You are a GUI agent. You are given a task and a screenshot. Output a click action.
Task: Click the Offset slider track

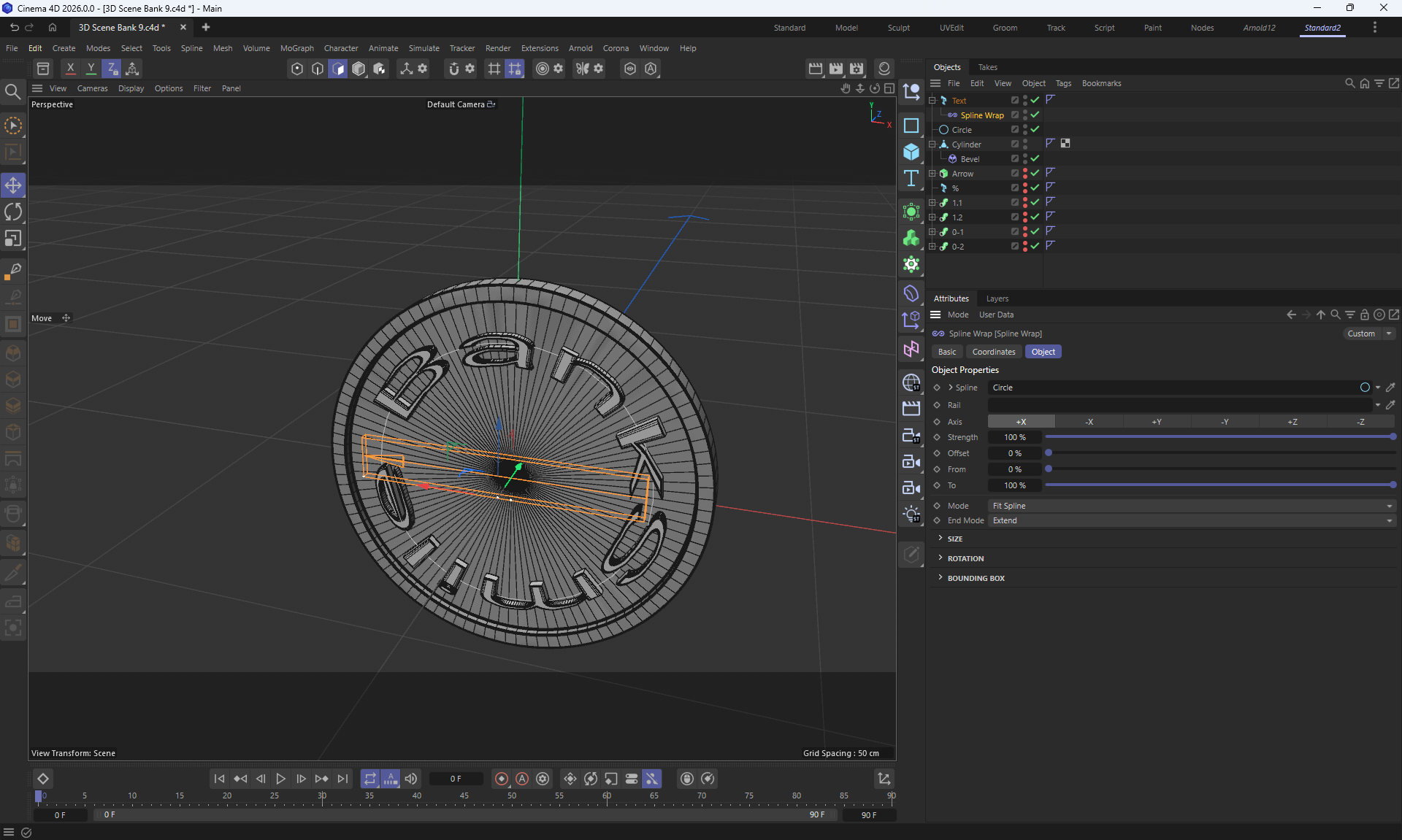click(x=1219, y=453)
